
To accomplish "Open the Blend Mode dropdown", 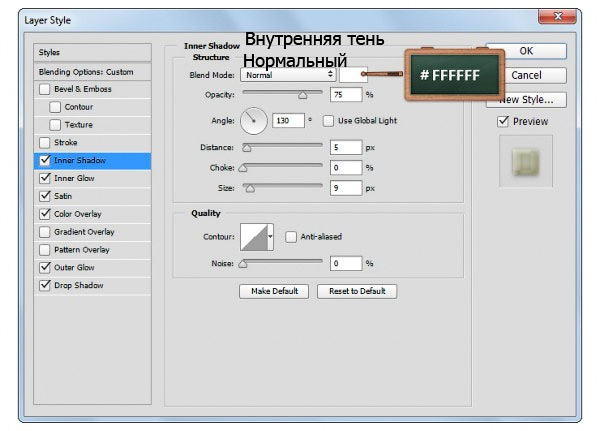I will (288, 75).
